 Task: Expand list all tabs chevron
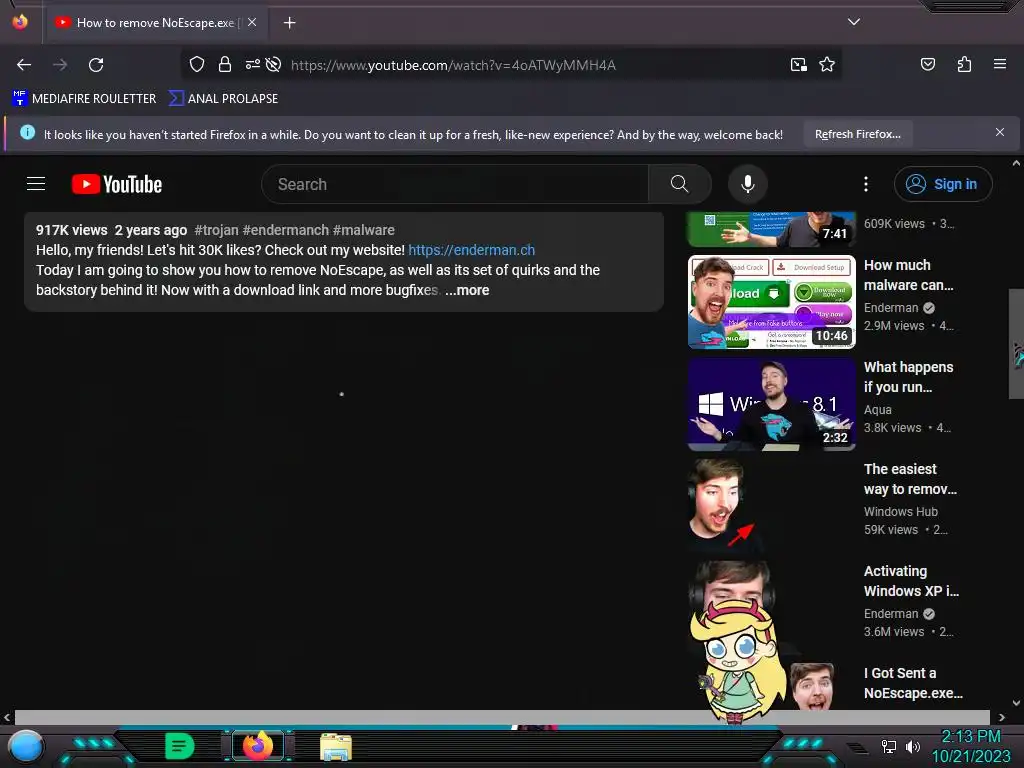854,22
